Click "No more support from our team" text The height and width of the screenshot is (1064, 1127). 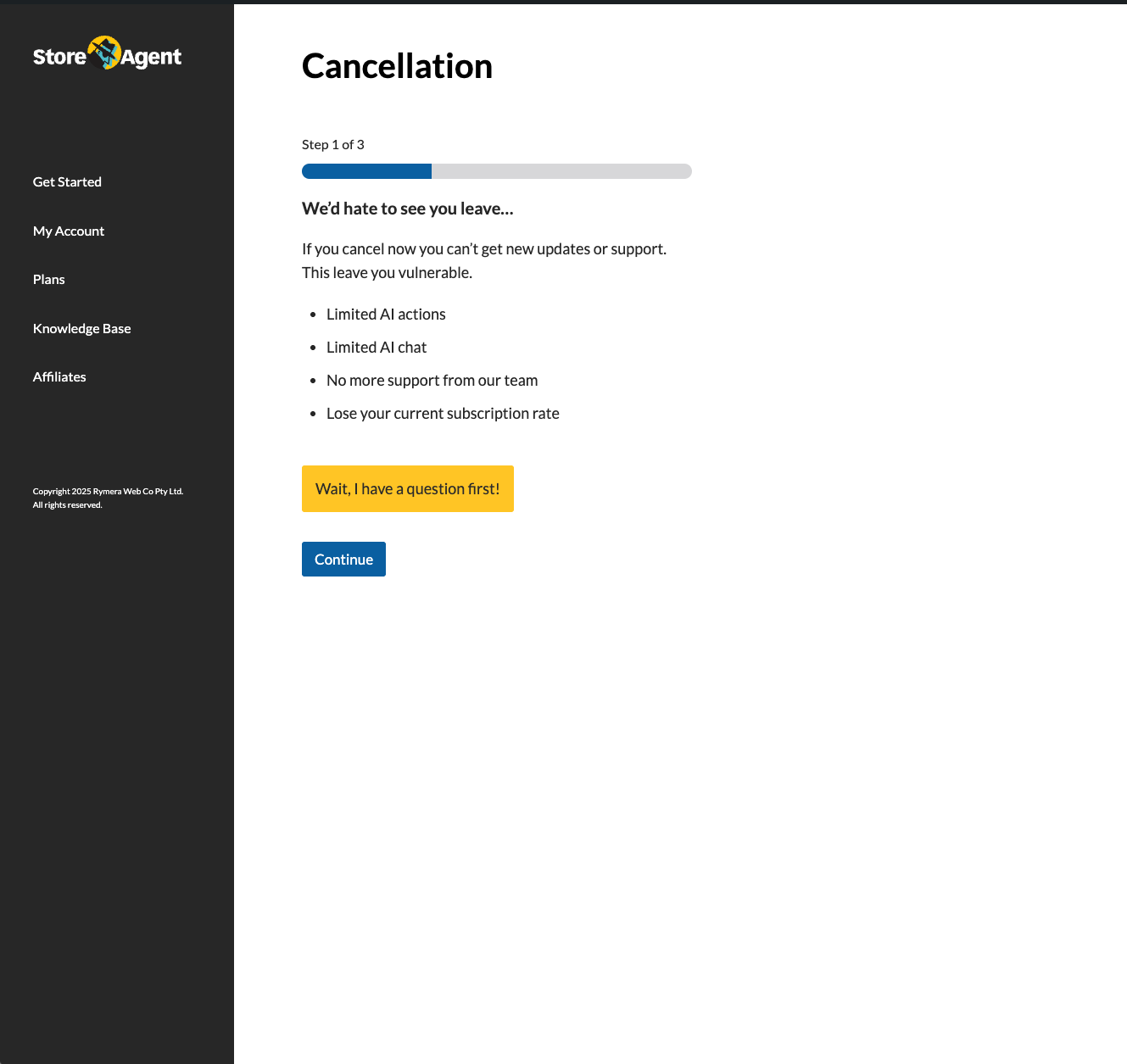(x=432, y=381)
